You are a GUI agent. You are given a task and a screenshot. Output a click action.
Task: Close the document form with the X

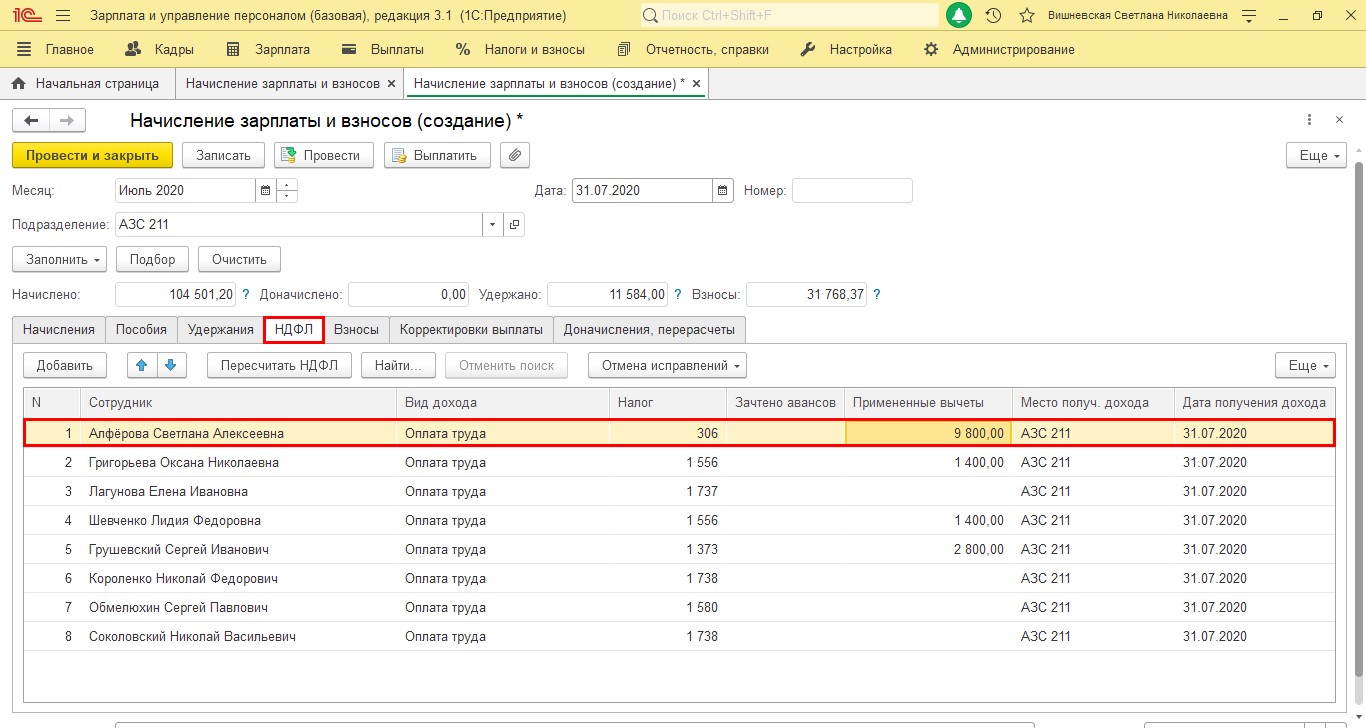[1339, 120]
